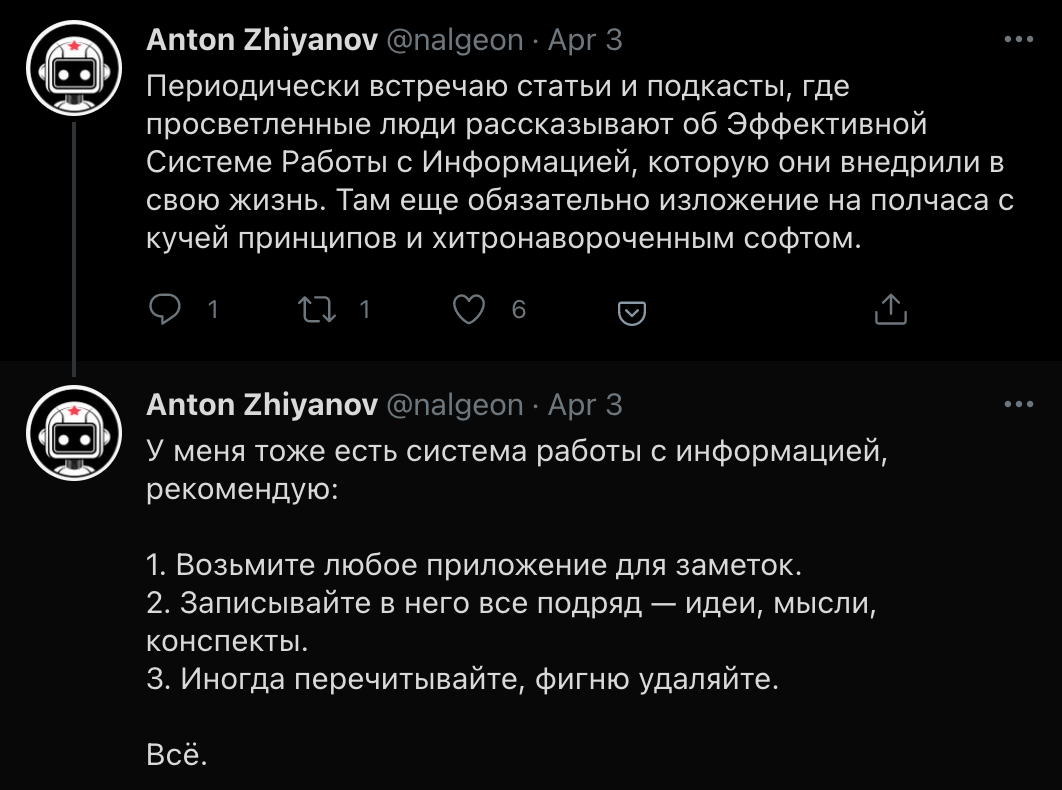The image size is (1062, 790).
Task: Click the retweet count number
Action: (x=364, y=310)
